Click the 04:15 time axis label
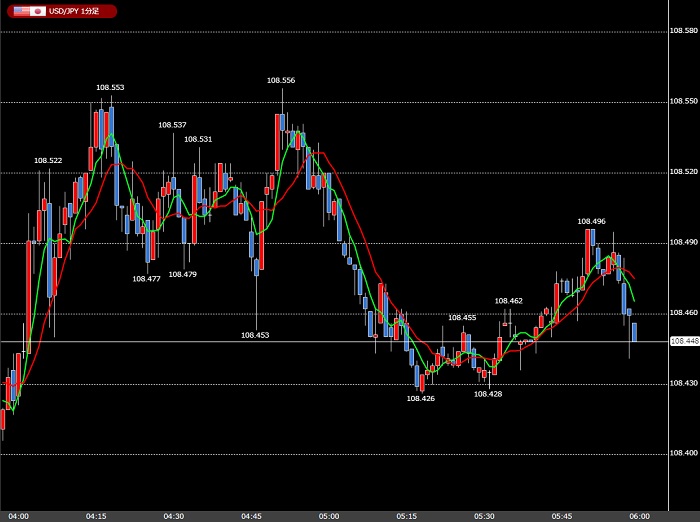The image size is (700, 522). 96,517
